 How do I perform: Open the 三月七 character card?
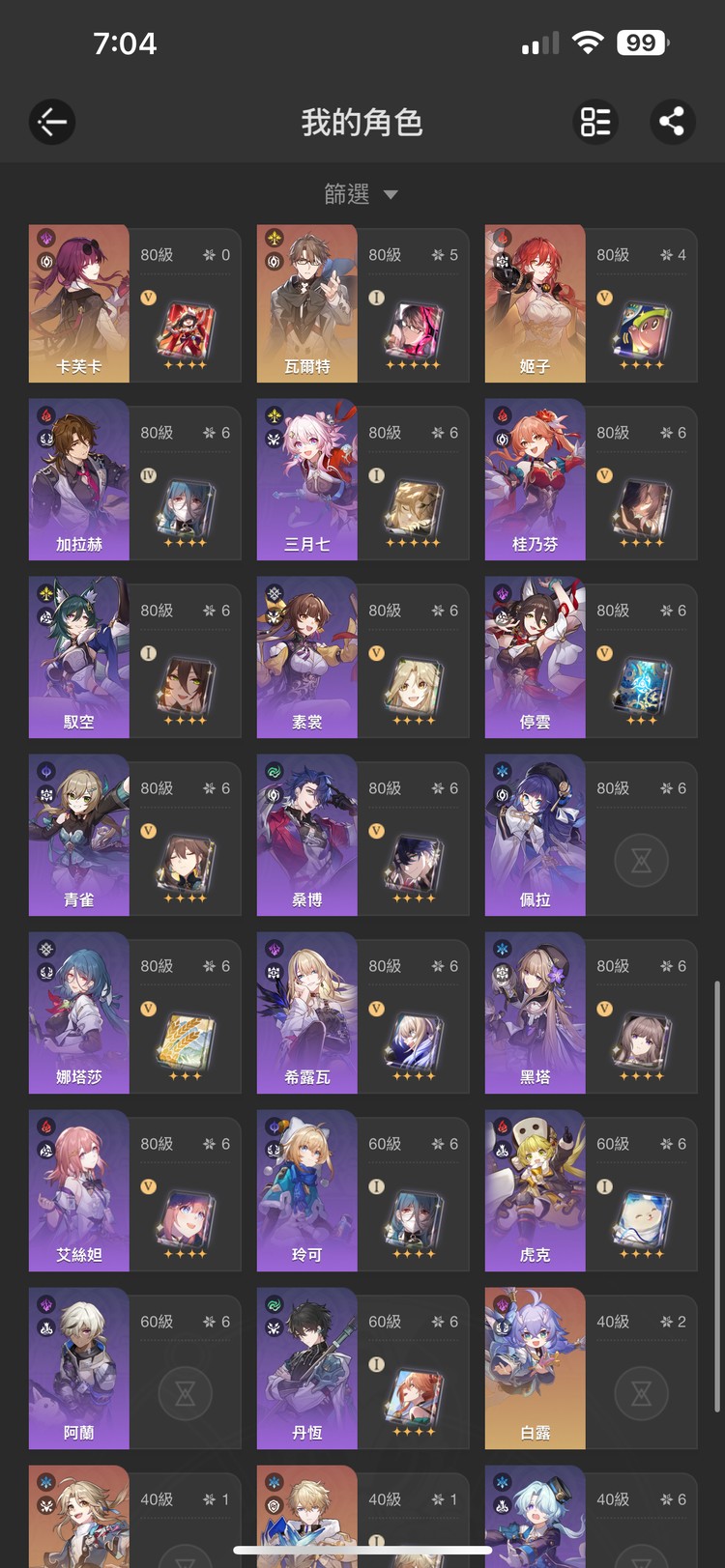coord(363,481)
